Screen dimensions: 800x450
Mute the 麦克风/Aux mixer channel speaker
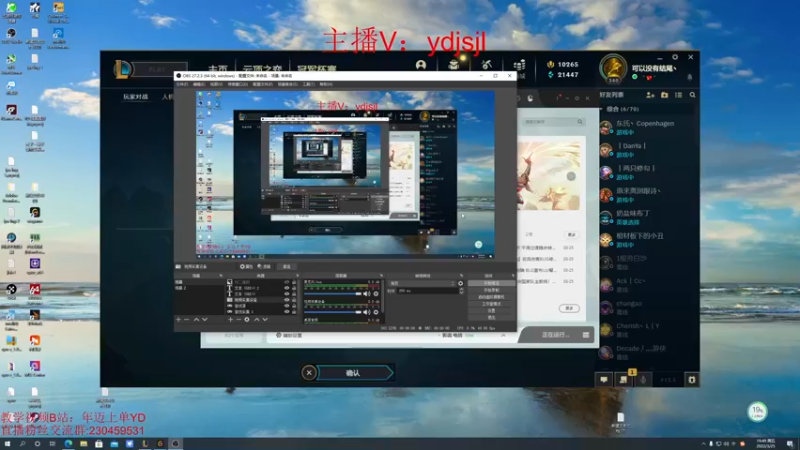[x=366, y=293]
